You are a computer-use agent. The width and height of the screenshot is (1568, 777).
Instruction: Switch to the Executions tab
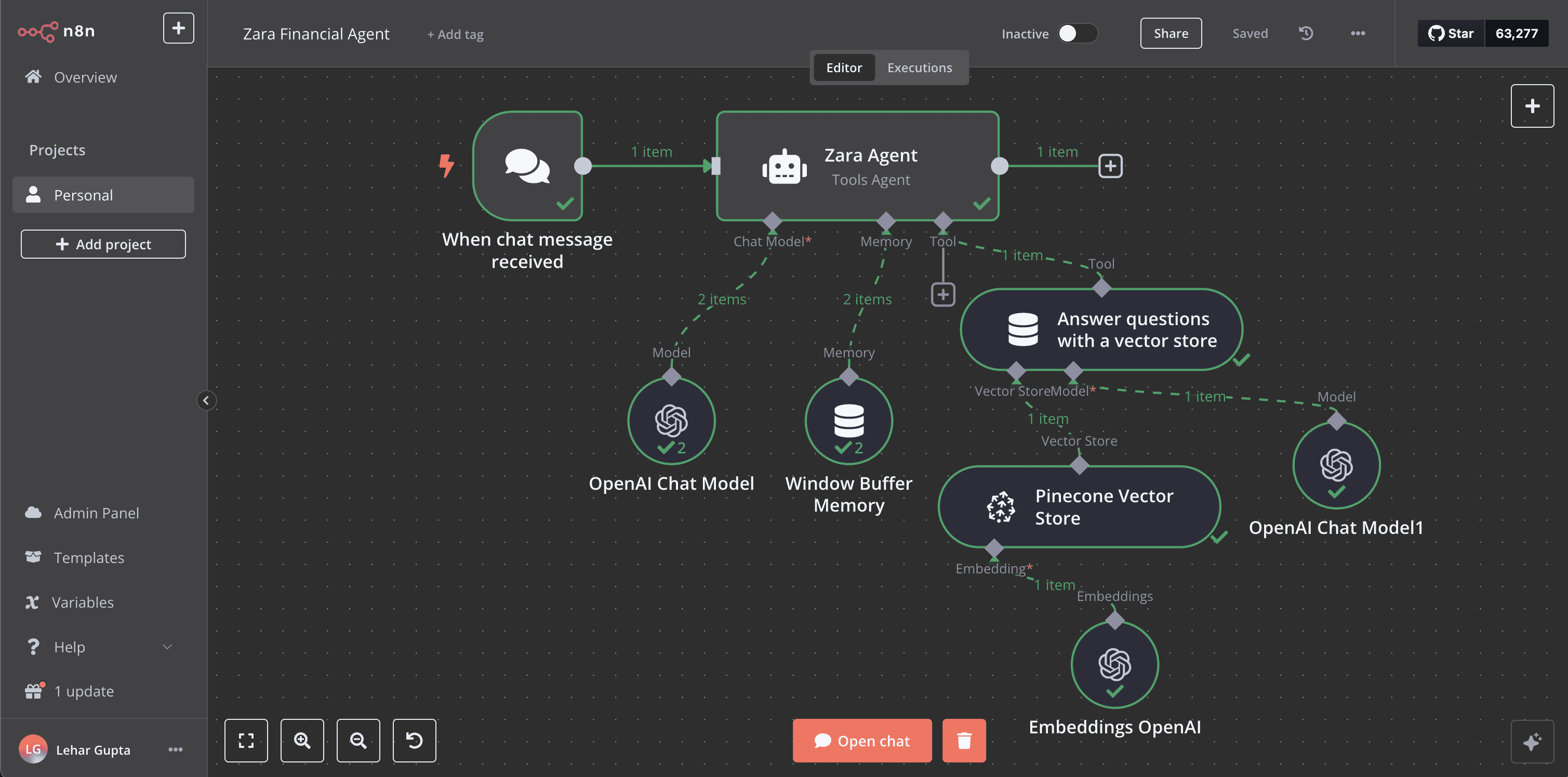coord(919,68)
